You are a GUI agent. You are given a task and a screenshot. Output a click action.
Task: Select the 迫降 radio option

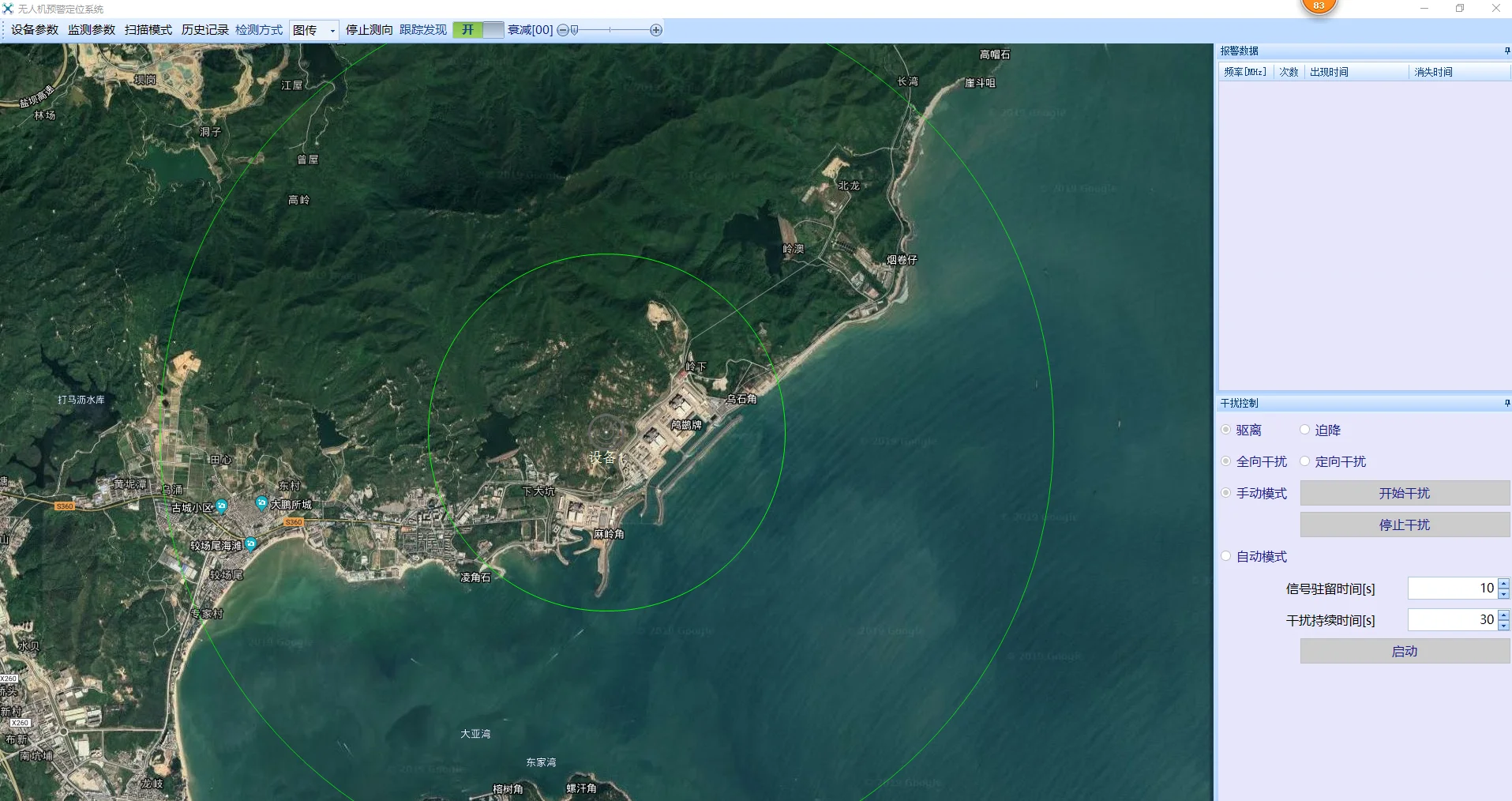coord(1305,430)
